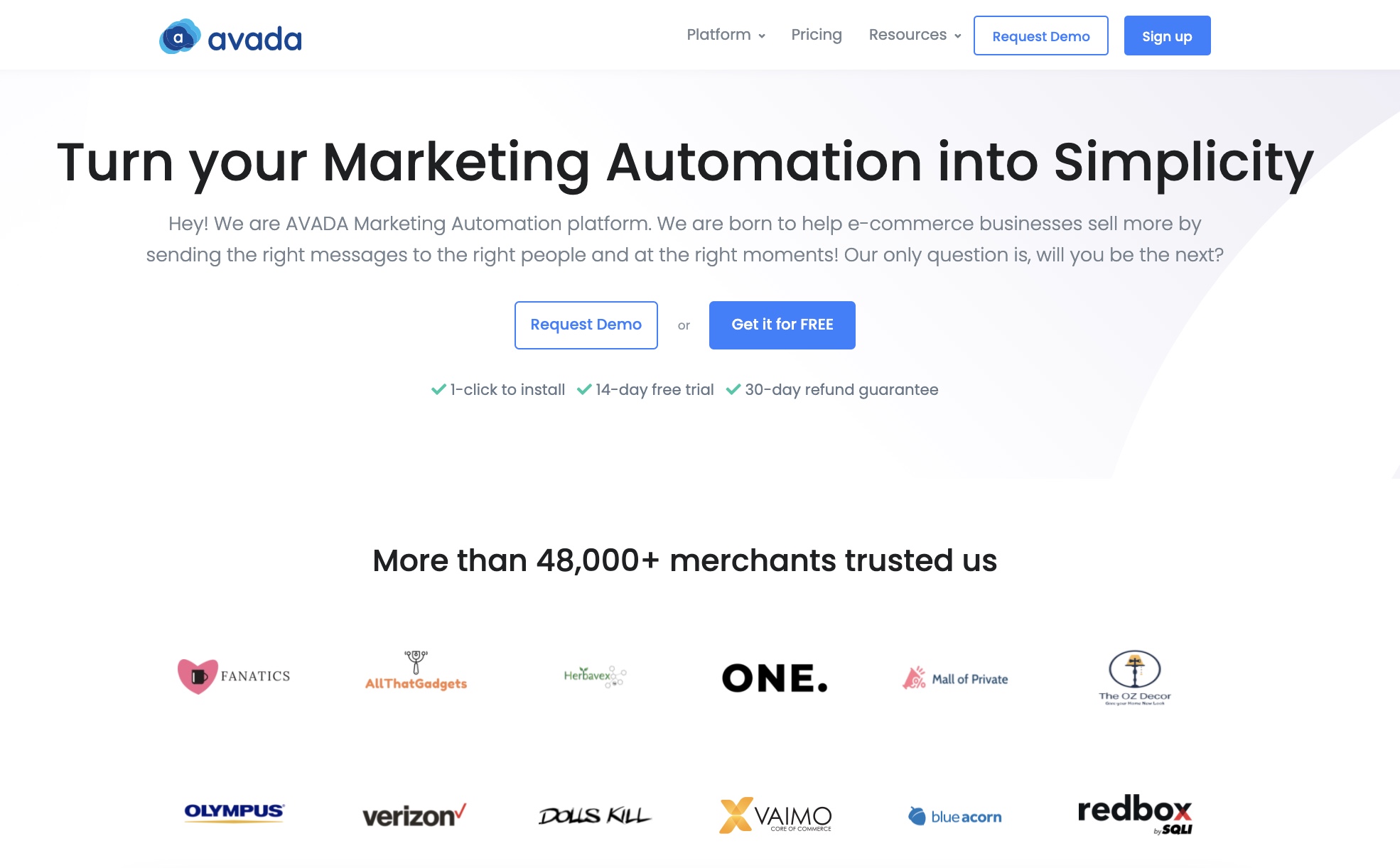
Task: Click the 'Get it for FREE' button
Action: [783, 324]
